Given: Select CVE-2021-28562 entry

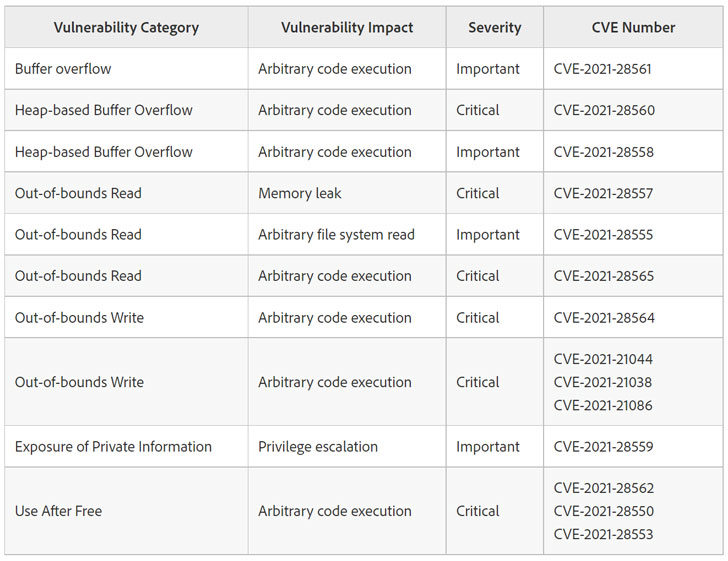Looking at the screenshot, I should [x=604, y=488].
